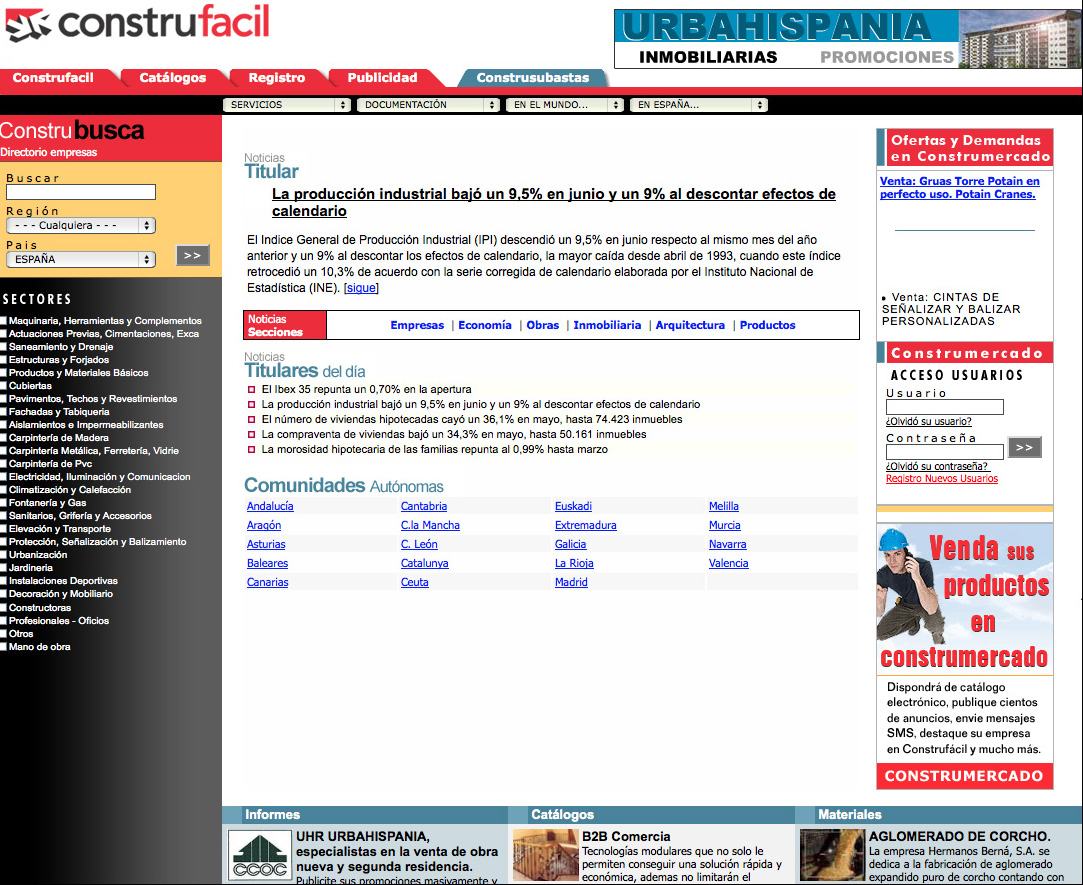Open the SERVICIOS dropdown menu

click(x=287, y=105)
